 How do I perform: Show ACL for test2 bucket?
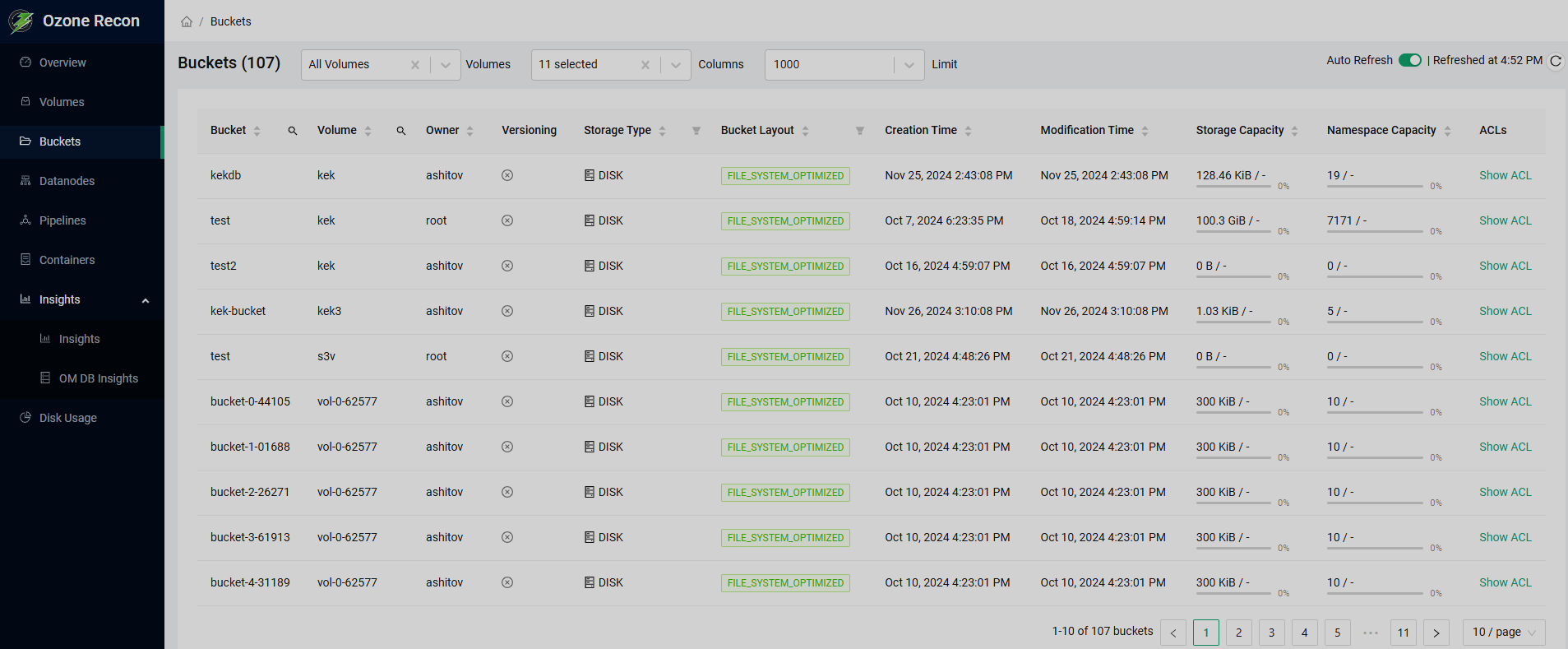coord(1505,266)
